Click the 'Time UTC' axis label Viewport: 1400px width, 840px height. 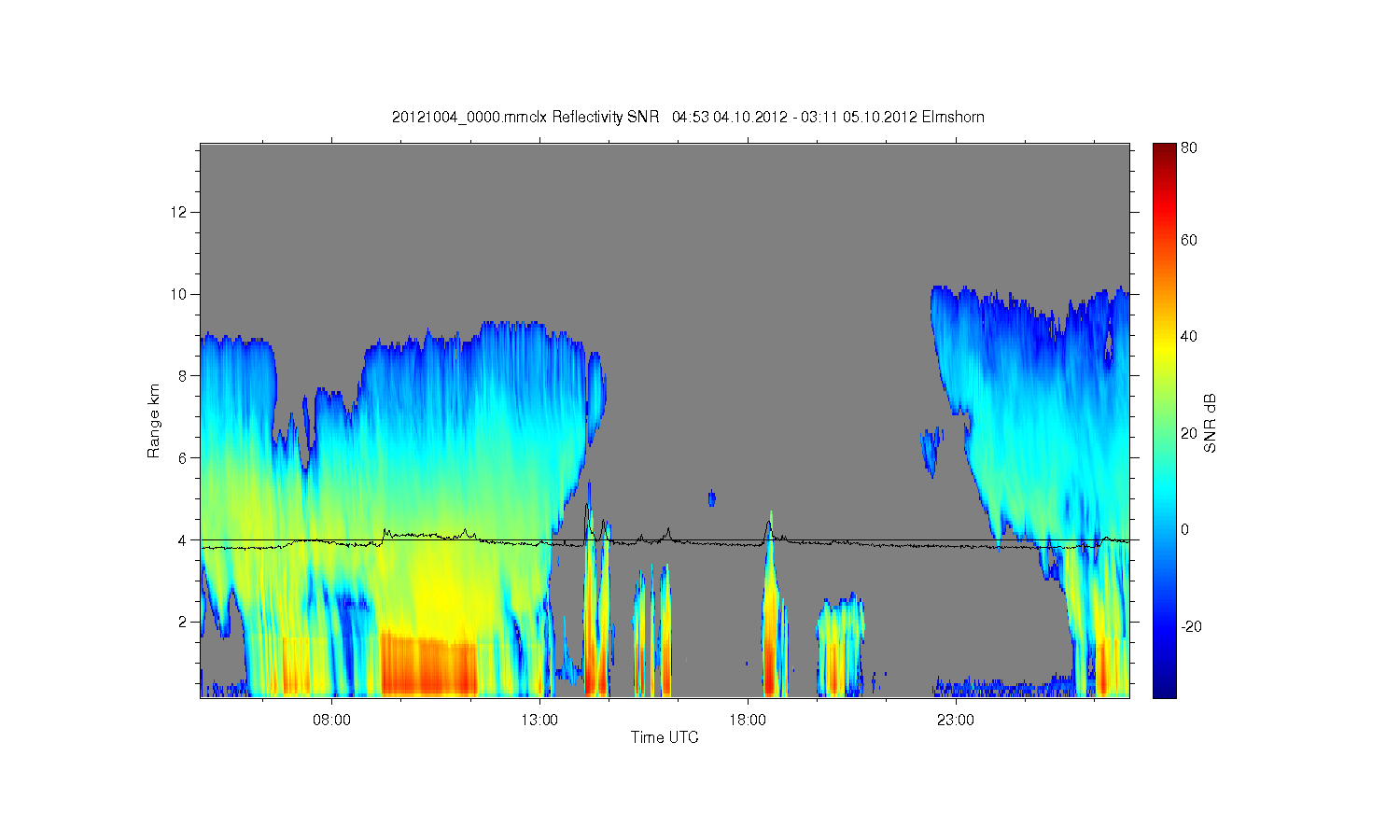coord(665,737)
